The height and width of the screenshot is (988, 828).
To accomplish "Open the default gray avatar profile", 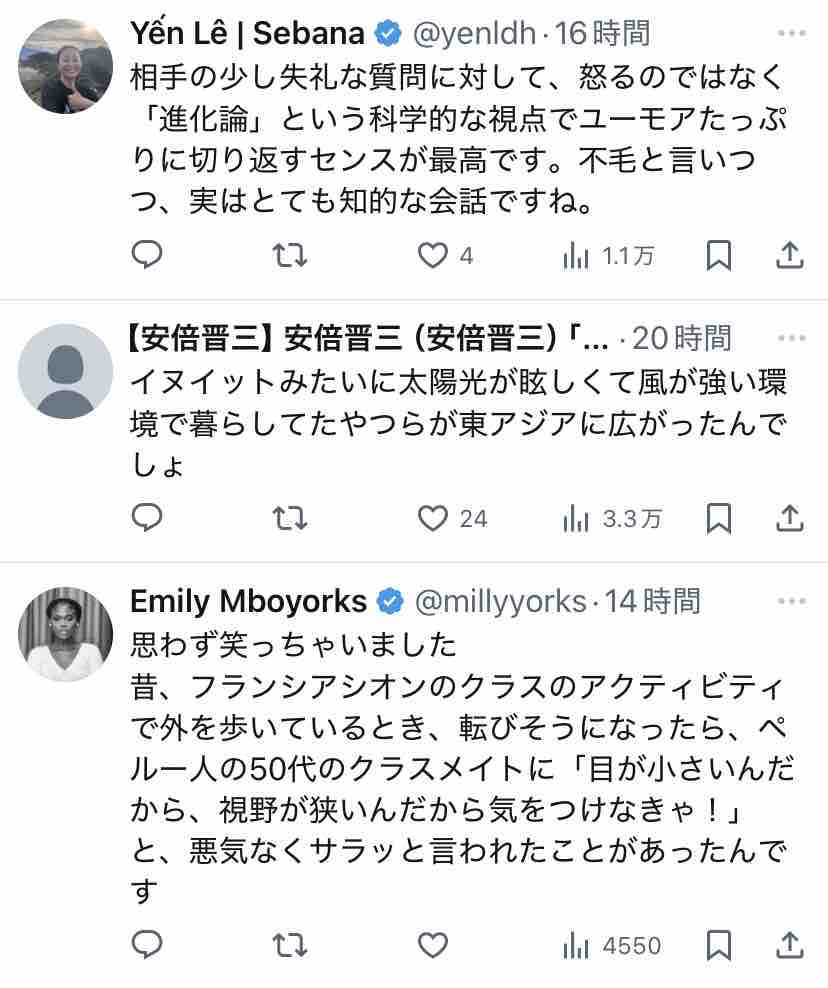I will pos(66,370).
